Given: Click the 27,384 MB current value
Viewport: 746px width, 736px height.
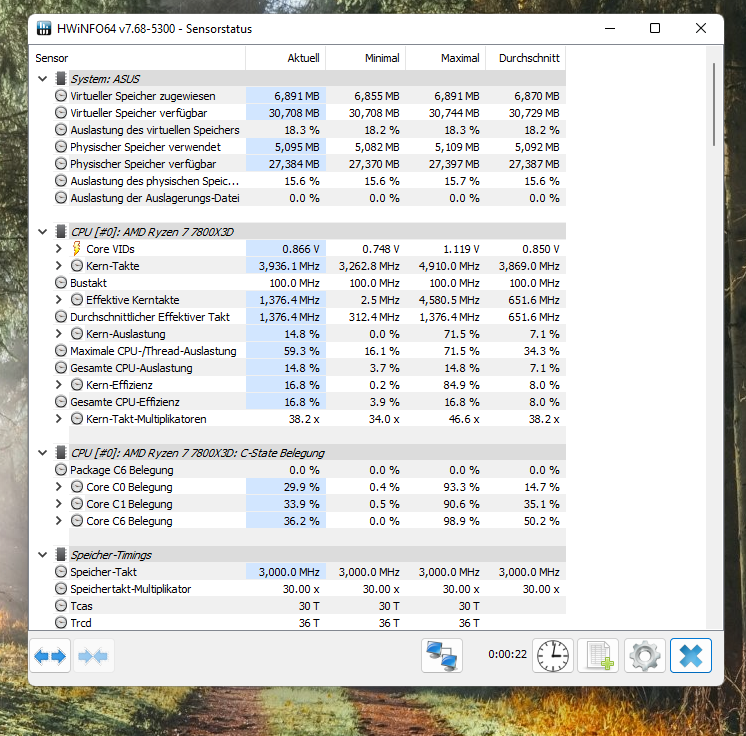Looking at the screenshot, I should 294,164.
